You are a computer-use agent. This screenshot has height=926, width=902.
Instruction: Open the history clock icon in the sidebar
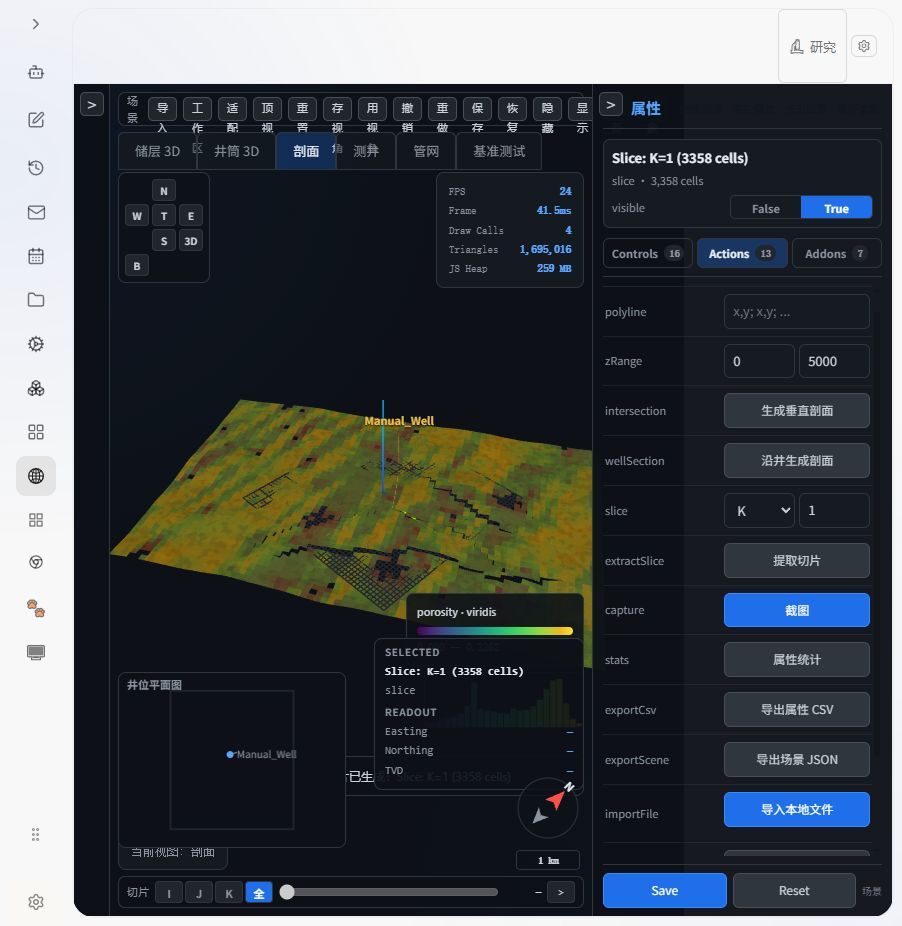(36, 168)
